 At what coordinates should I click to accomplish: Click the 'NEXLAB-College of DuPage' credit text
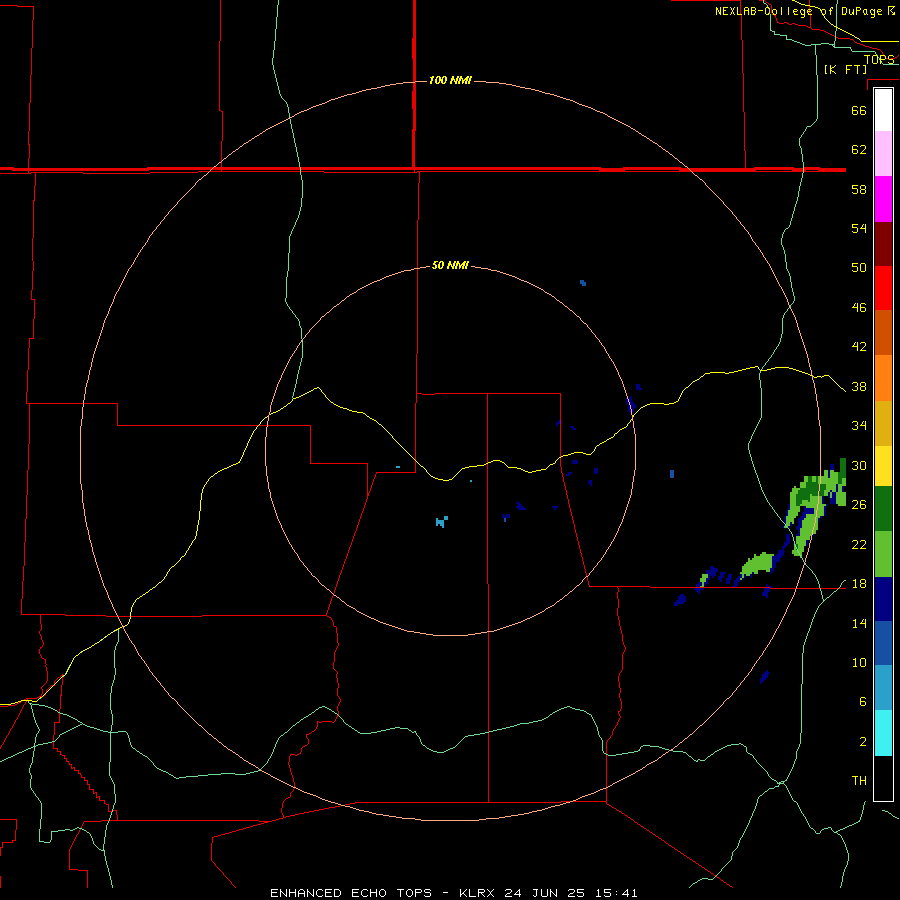[x=798, y=11]
